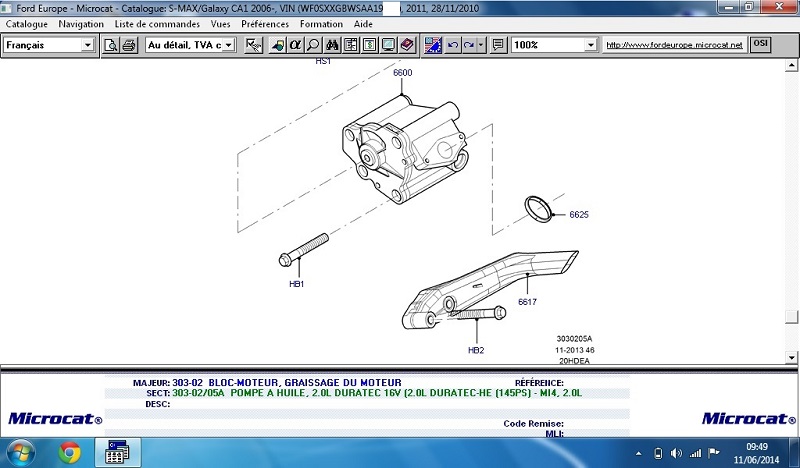Screen dimensions: 800x468
Task: Open the Vues menu
Action: (x=220, y=24)
